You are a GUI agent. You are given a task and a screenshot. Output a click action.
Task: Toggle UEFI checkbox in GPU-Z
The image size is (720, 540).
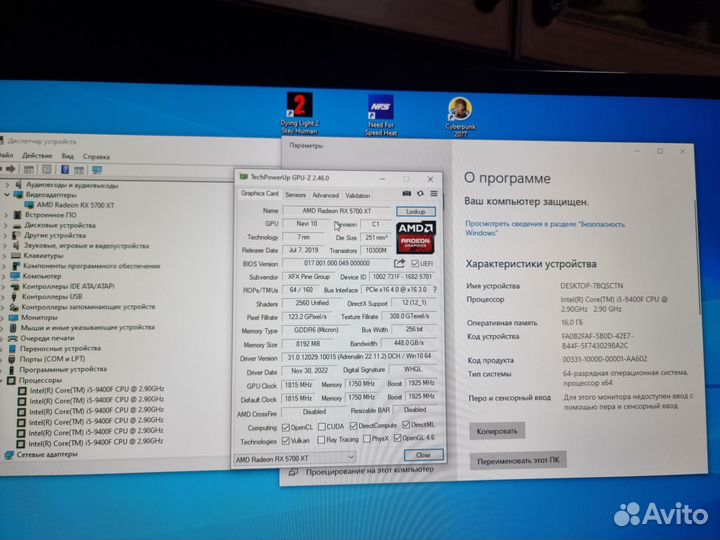[x=415, y=264]
